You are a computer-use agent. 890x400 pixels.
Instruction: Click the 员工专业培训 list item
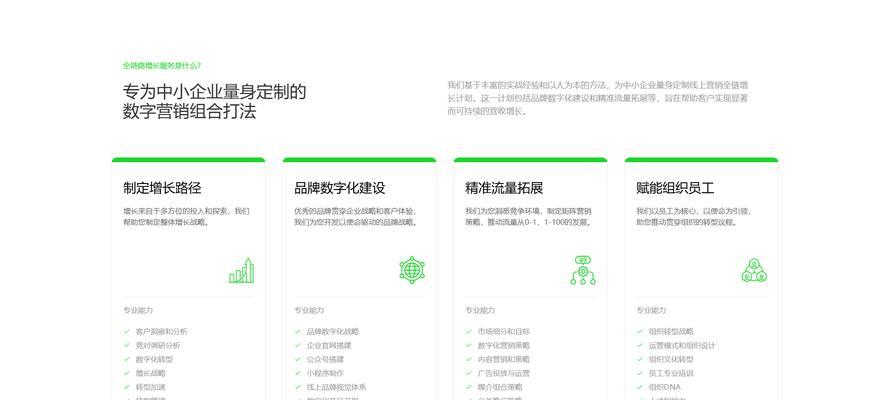coord(671,373)
